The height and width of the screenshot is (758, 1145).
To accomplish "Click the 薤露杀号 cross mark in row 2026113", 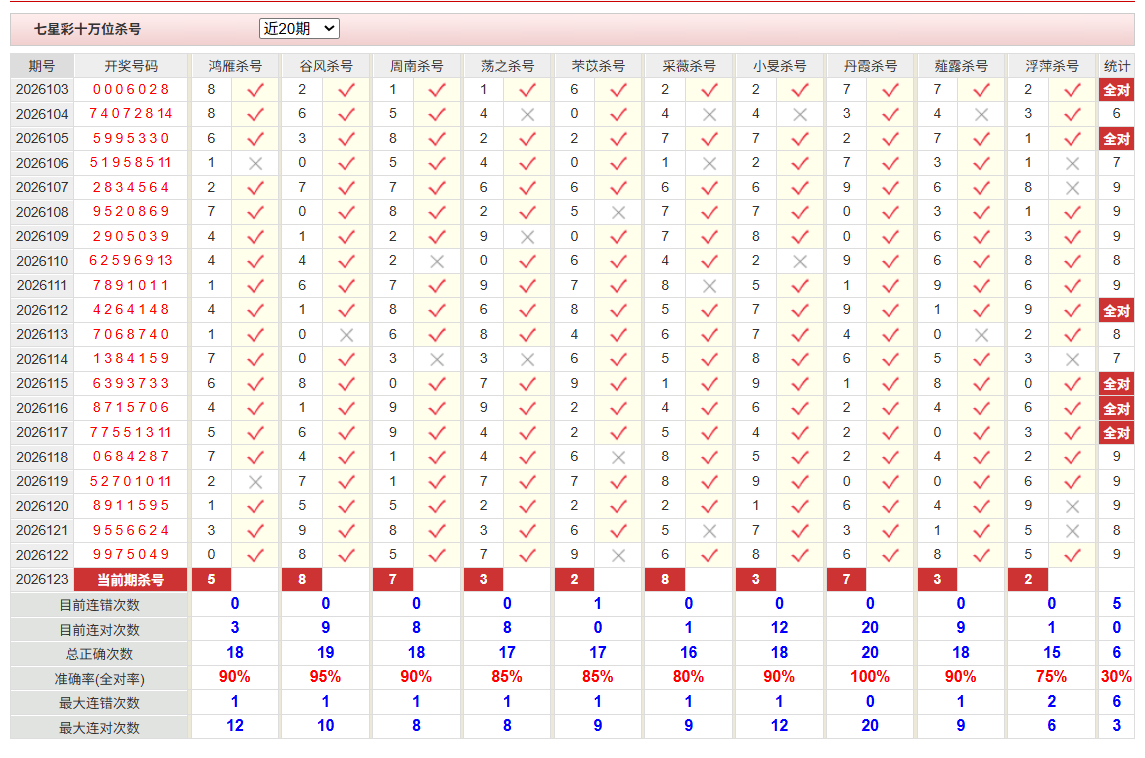I will pyautogui.click(x=981, y=335).
